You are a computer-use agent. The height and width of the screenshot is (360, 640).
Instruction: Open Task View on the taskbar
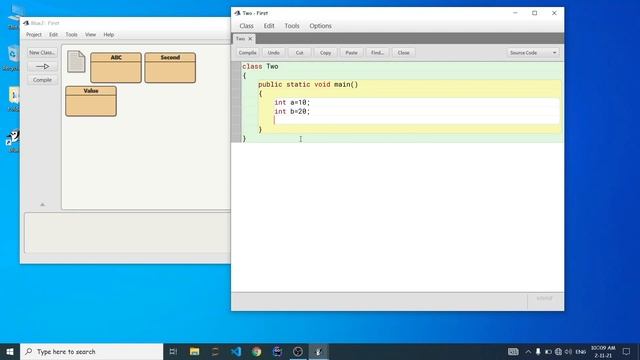pyautogui.click(x=173, y=351)
